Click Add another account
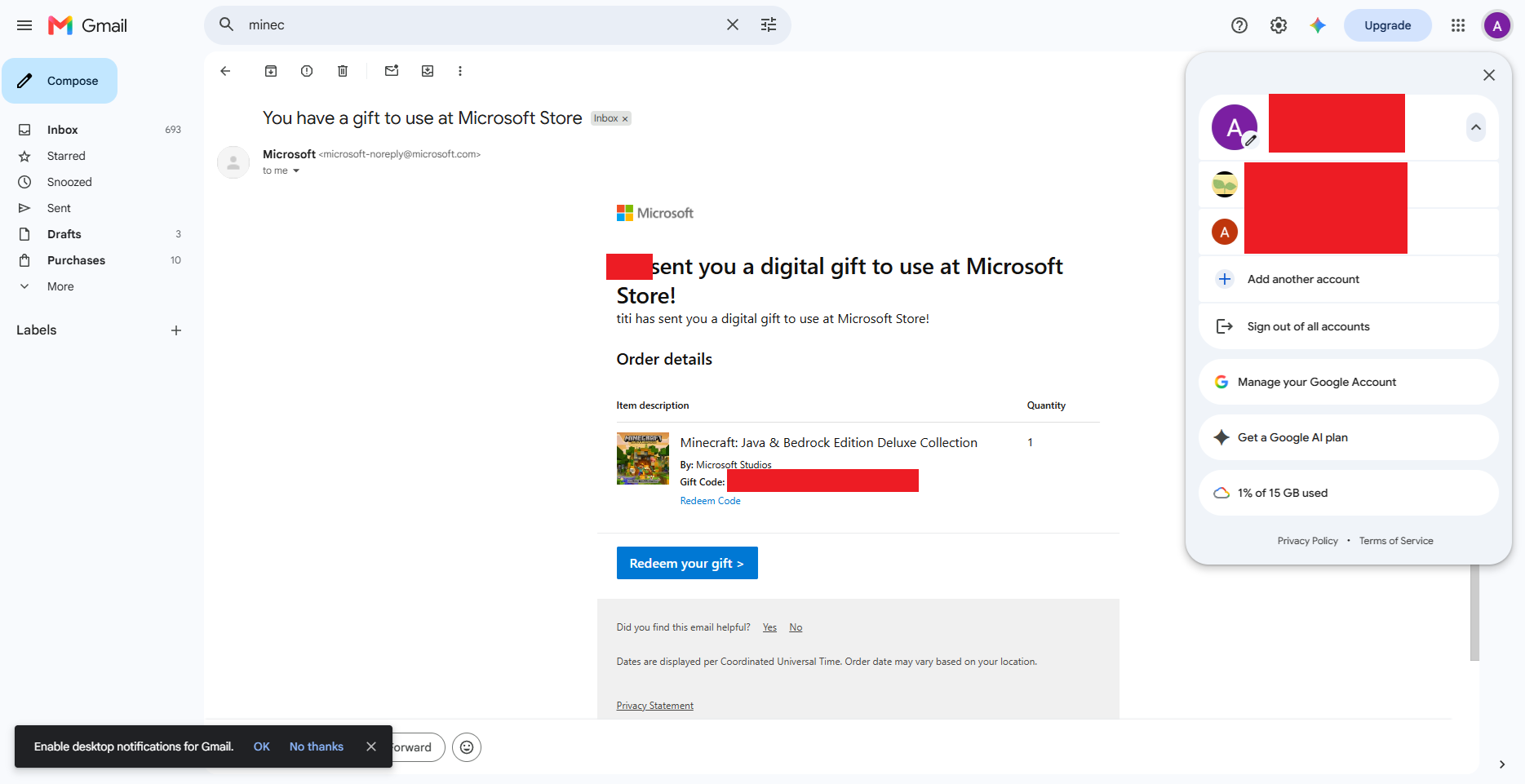 (1349, 279)
